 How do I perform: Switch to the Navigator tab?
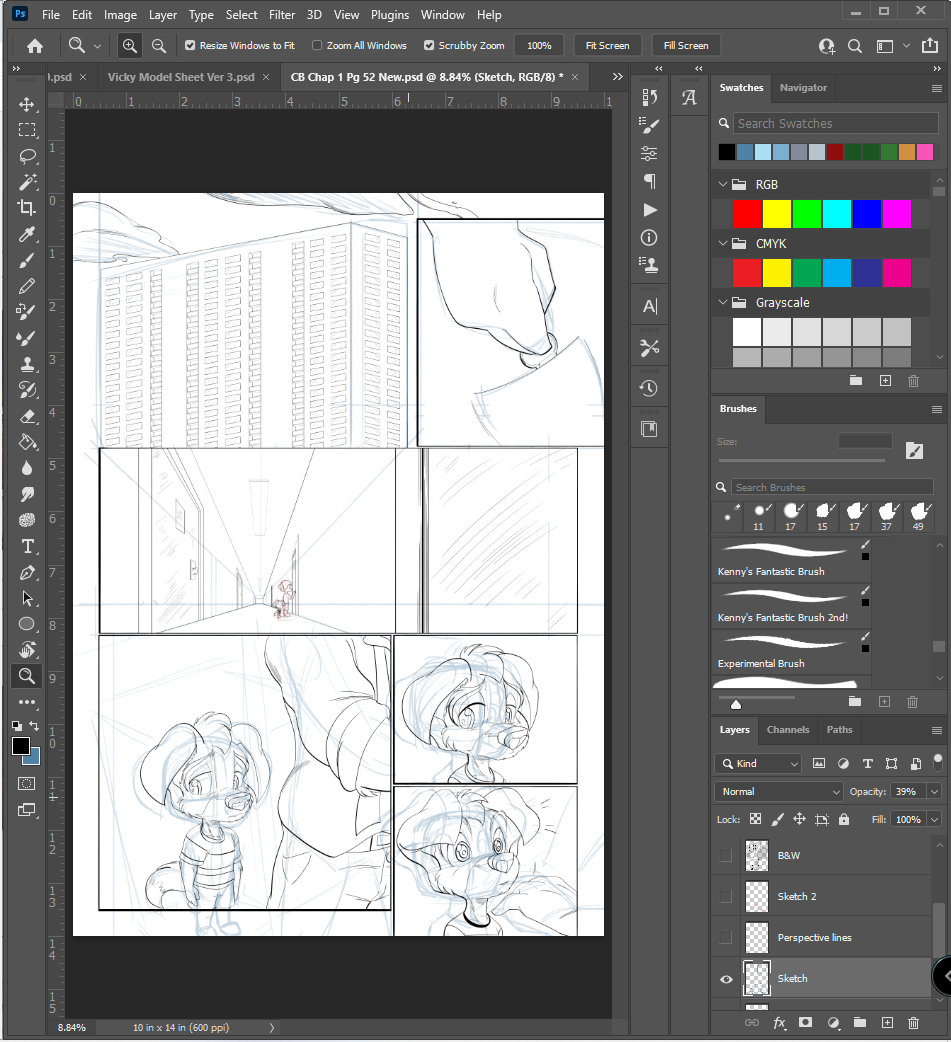tap(803, 88)
